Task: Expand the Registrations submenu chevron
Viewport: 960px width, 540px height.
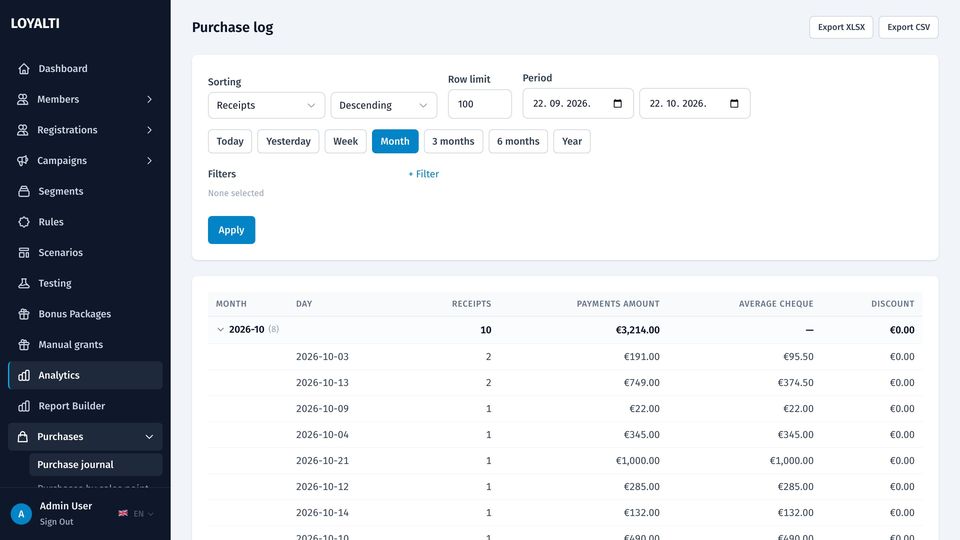Action: pyautogui.click(x=149, y=130)
